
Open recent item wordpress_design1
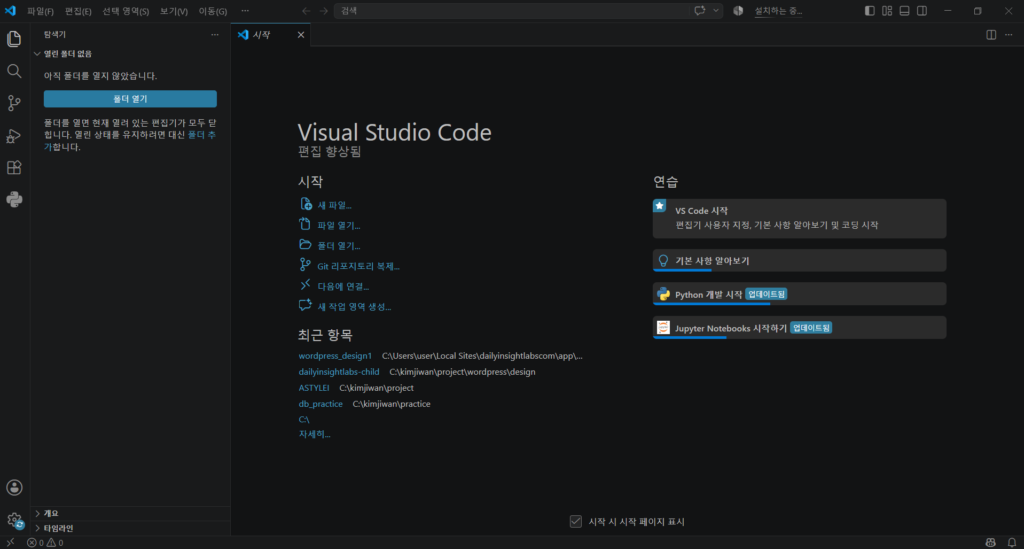(x=335, y=356)
